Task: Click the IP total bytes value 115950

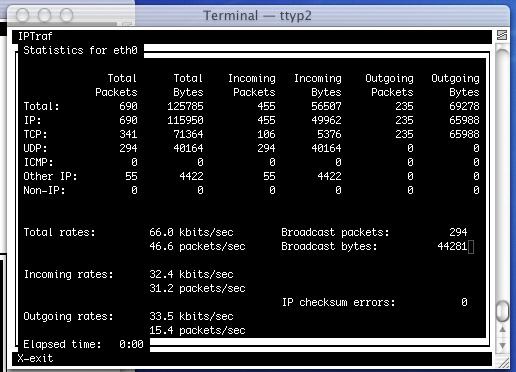Action: 185,120
